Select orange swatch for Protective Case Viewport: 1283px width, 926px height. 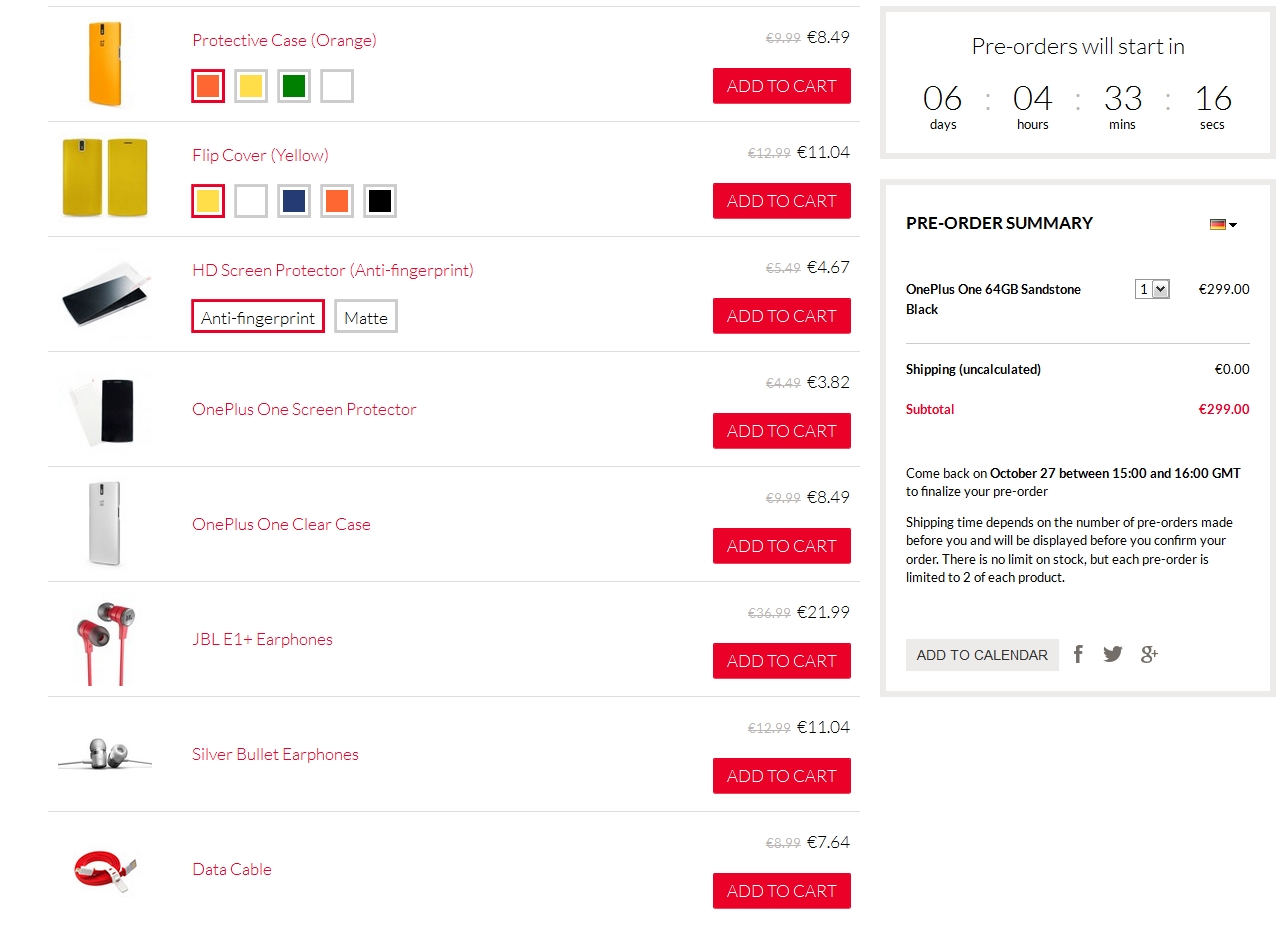(208, 86)
